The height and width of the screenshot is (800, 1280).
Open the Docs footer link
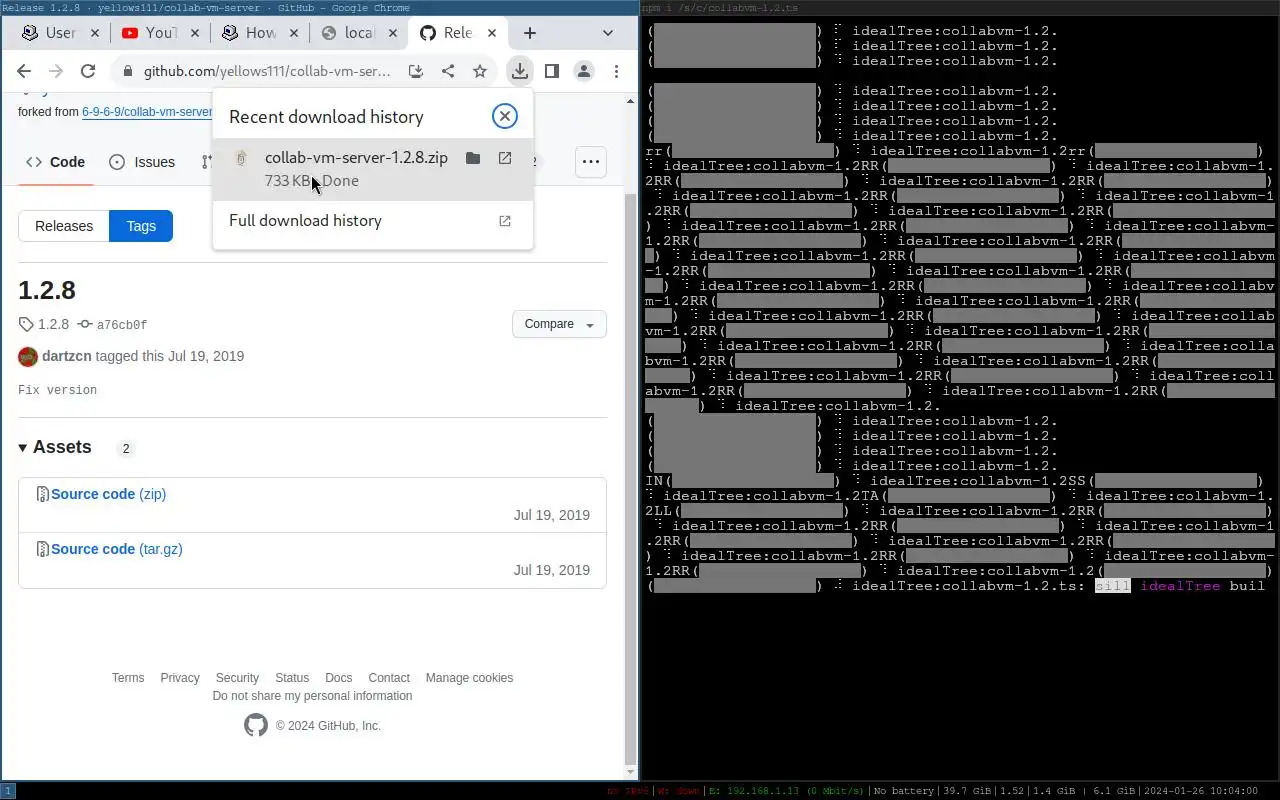339,678
